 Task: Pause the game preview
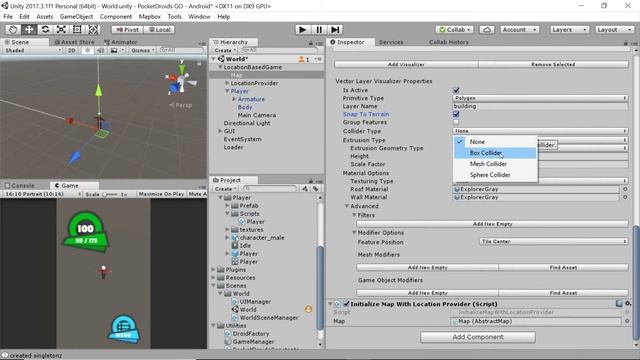(x=319, y=29)
